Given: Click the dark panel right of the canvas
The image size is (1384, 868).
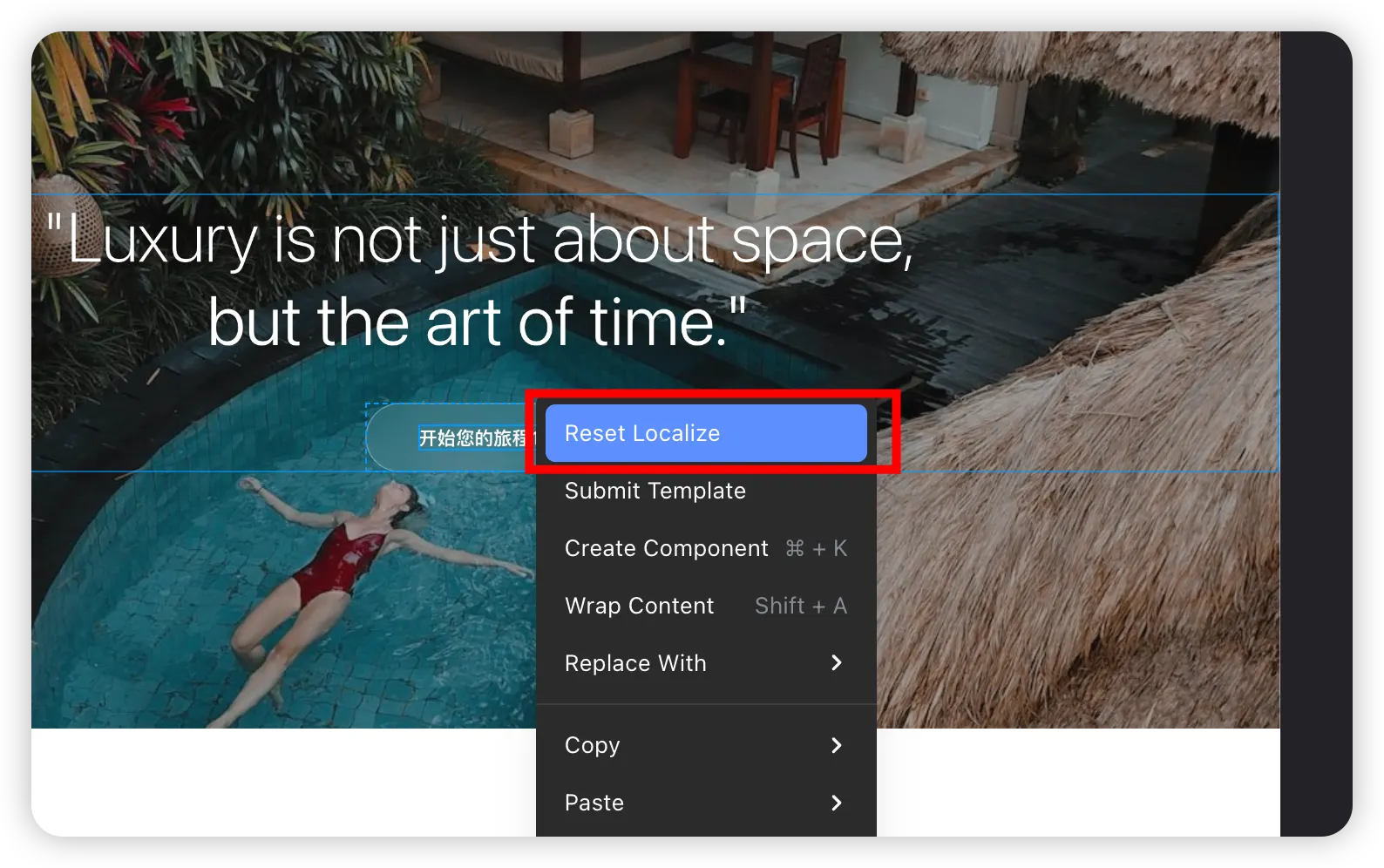Looking at the screenshot, I should [x=1314, y=436].
